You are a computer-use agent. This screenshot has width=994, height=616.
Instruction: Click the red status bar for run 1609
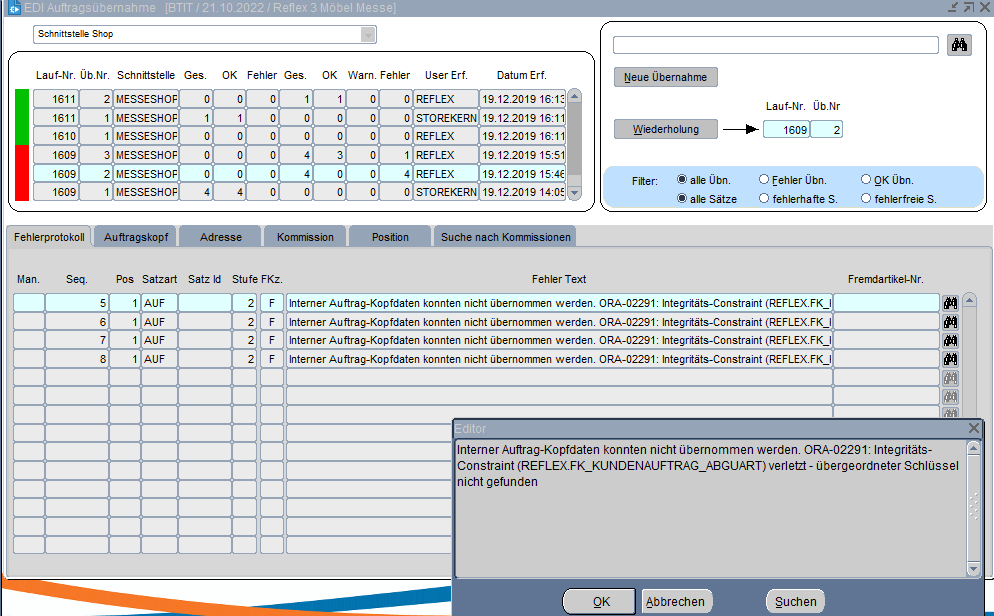coord(22,173)
